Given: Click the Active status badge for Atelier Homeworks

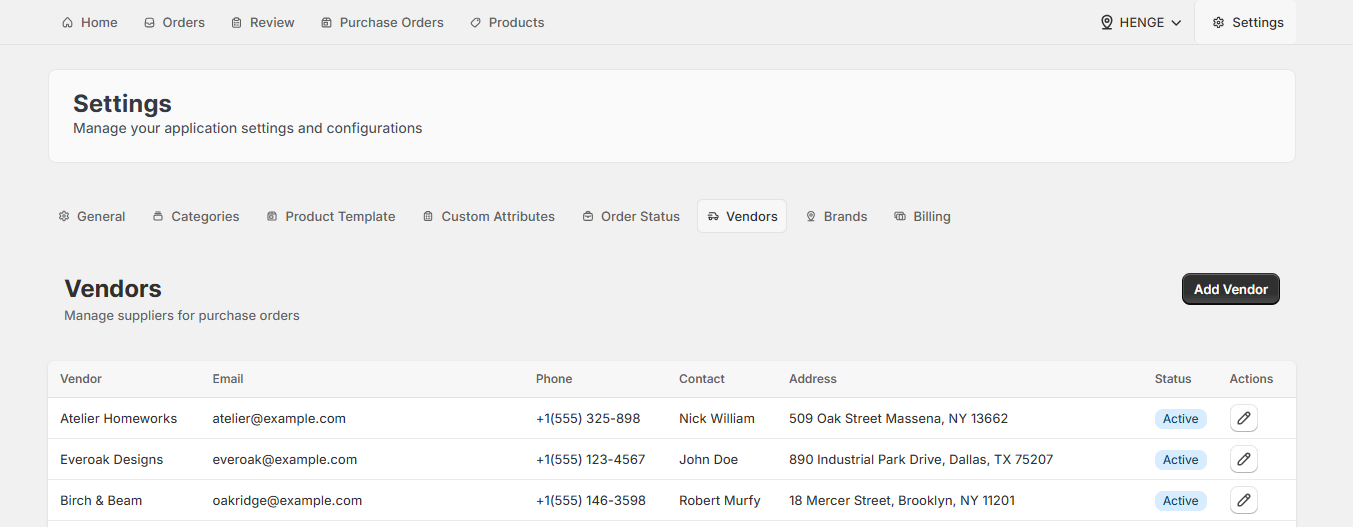Looking at the screenshot, I should (1180, 419).
